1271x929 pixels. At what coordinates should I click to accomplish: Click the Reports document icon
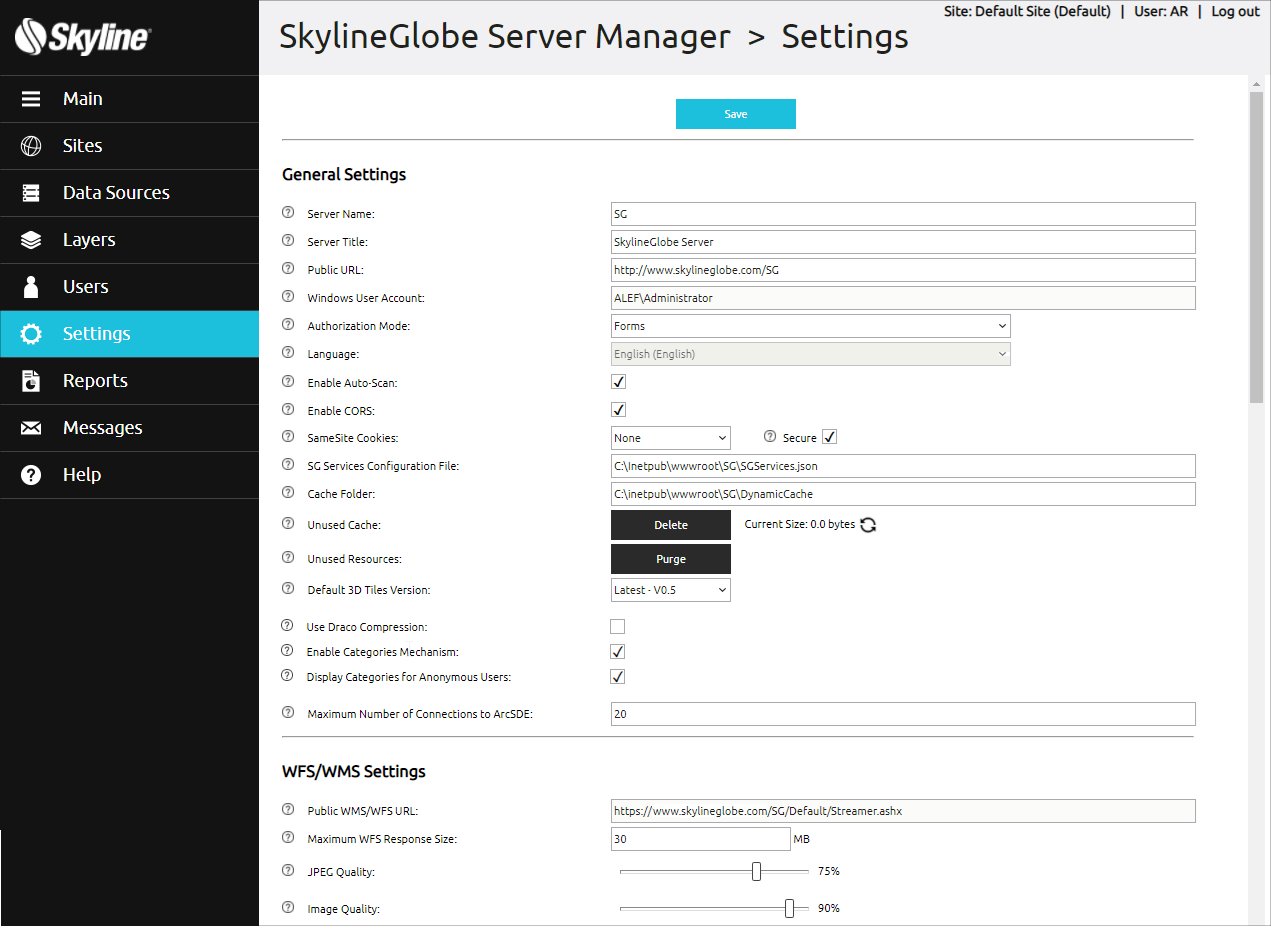pyautogui.click(x=31, y=381)
